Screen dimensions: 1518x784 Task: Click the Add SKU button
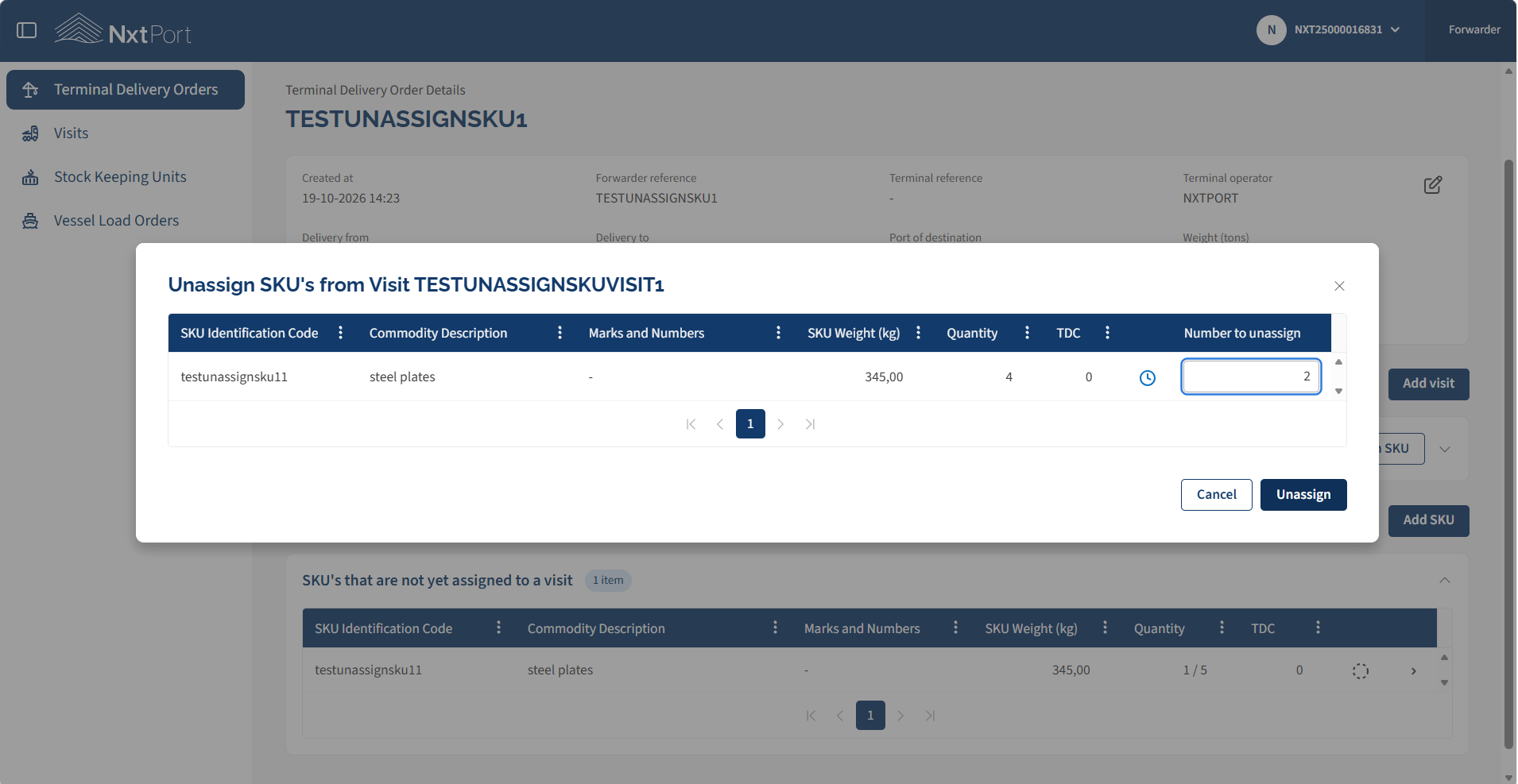click(1428, 520)
